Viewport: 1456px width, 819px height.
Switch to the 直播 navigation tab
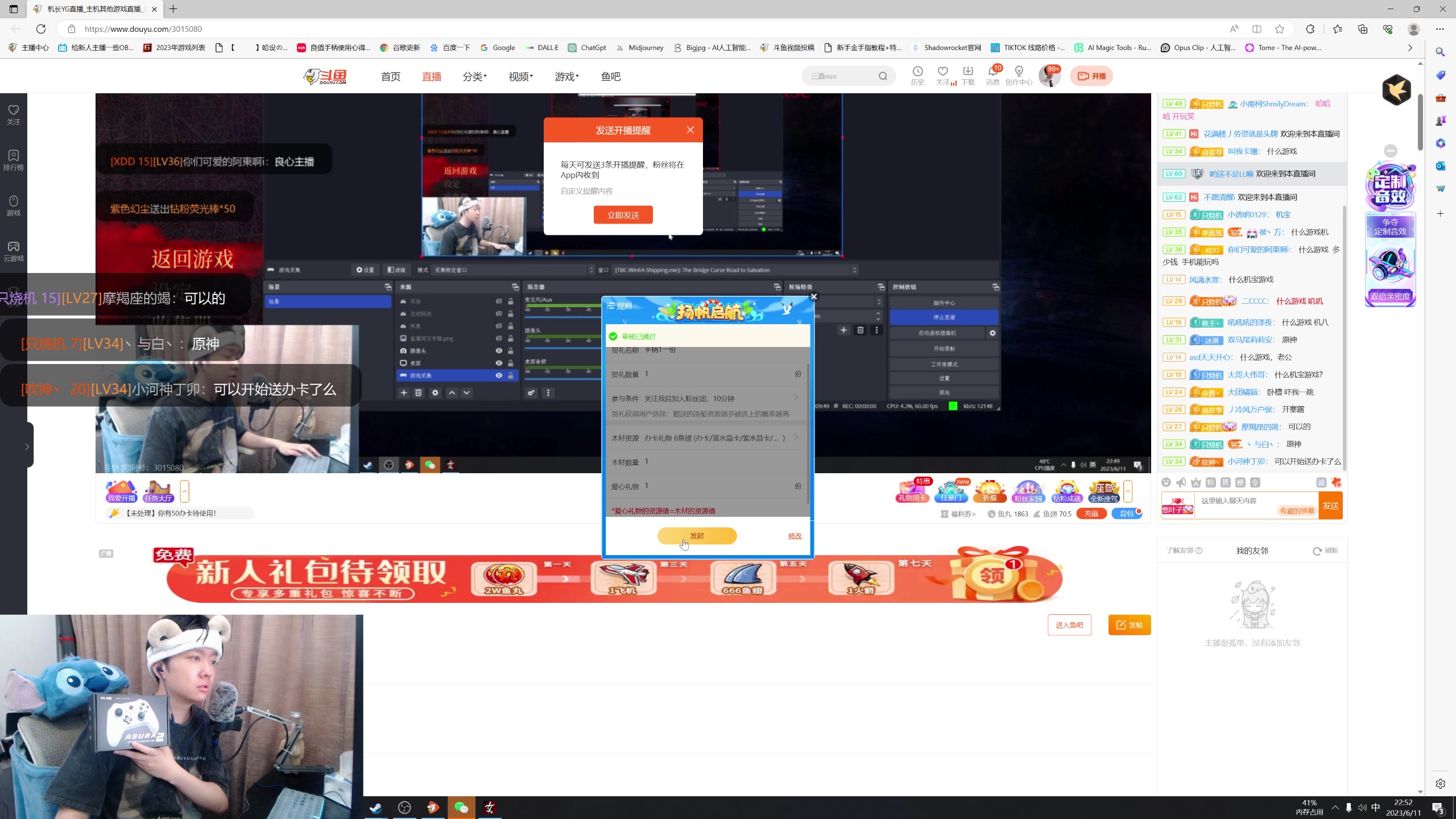pyautogui.click(x=431, y=76)
